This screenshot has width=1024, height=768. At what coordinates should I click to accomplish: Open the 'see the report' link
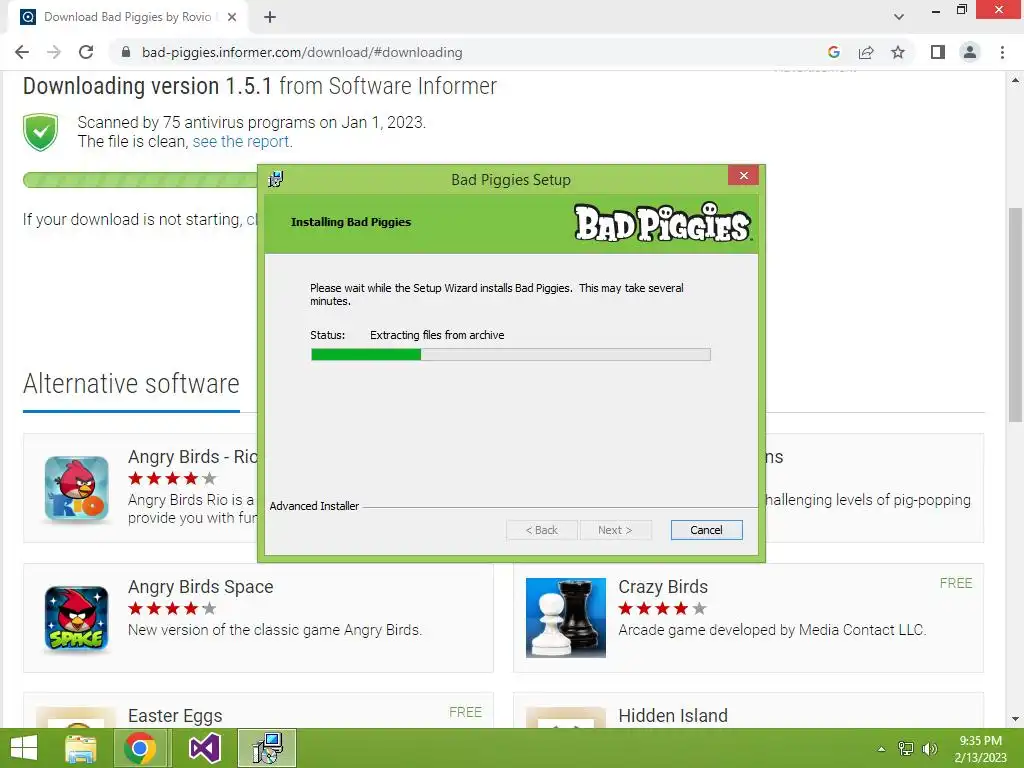[x=242, y=142]
